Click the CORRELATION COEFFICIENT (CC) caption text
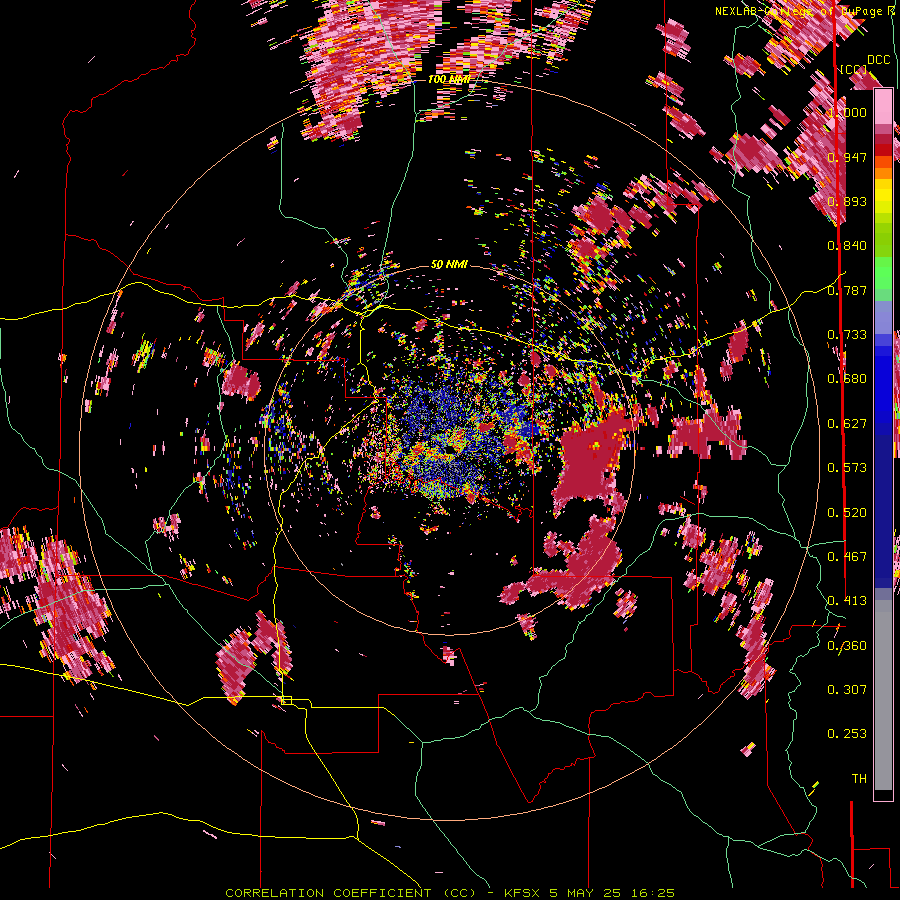 [x=350, y=893]
